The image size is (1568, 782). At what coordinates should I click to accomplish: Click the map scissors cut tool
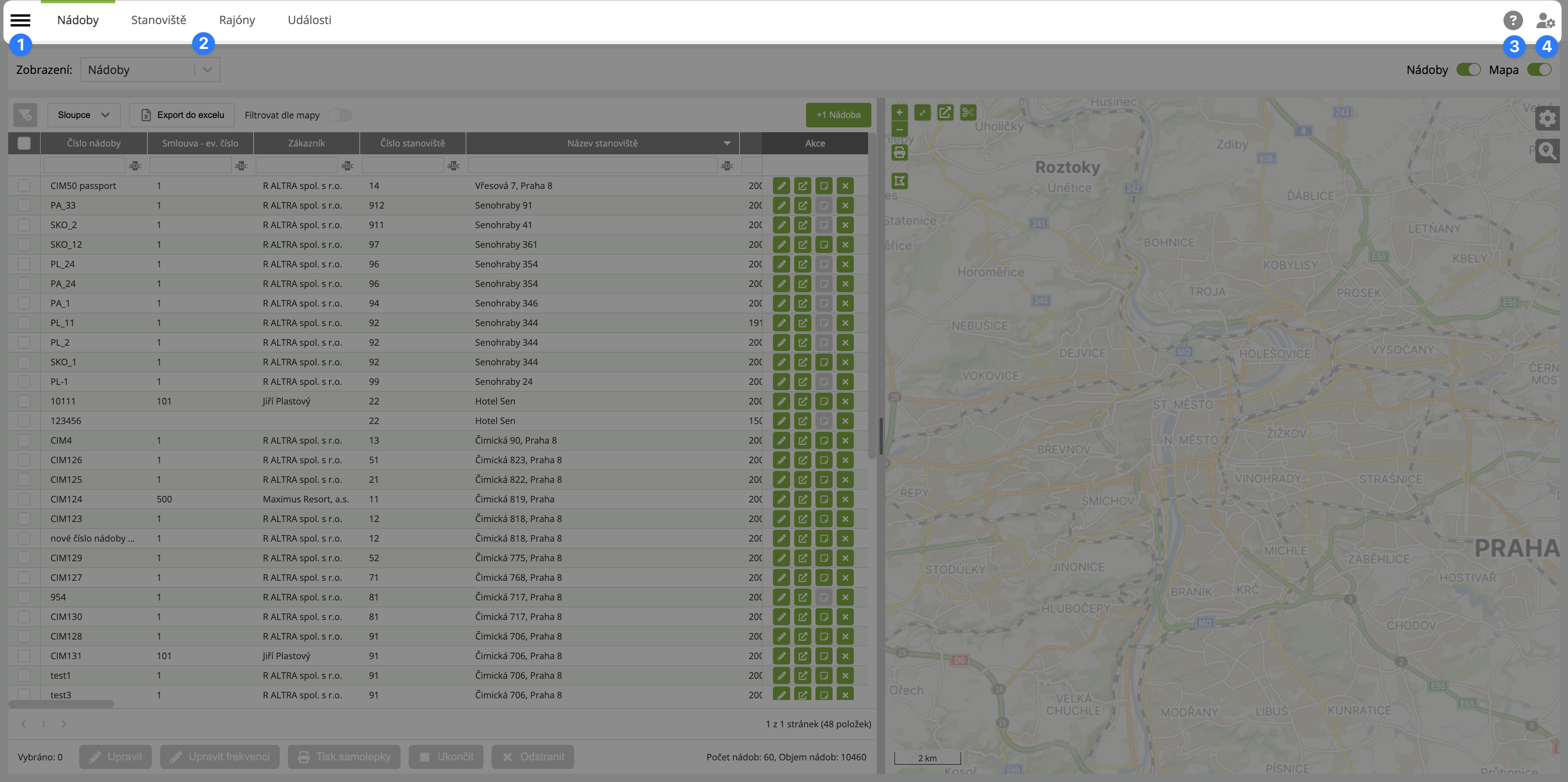(x=968, y=113)
